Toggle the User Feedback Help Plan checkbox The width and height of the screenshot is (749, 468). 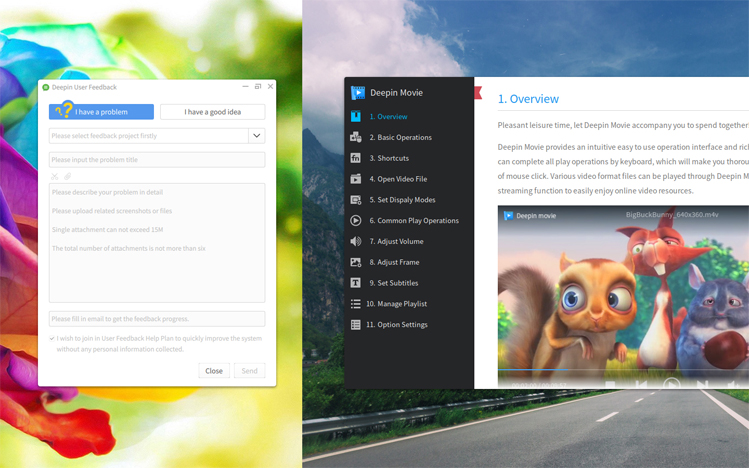pos(52,338)
